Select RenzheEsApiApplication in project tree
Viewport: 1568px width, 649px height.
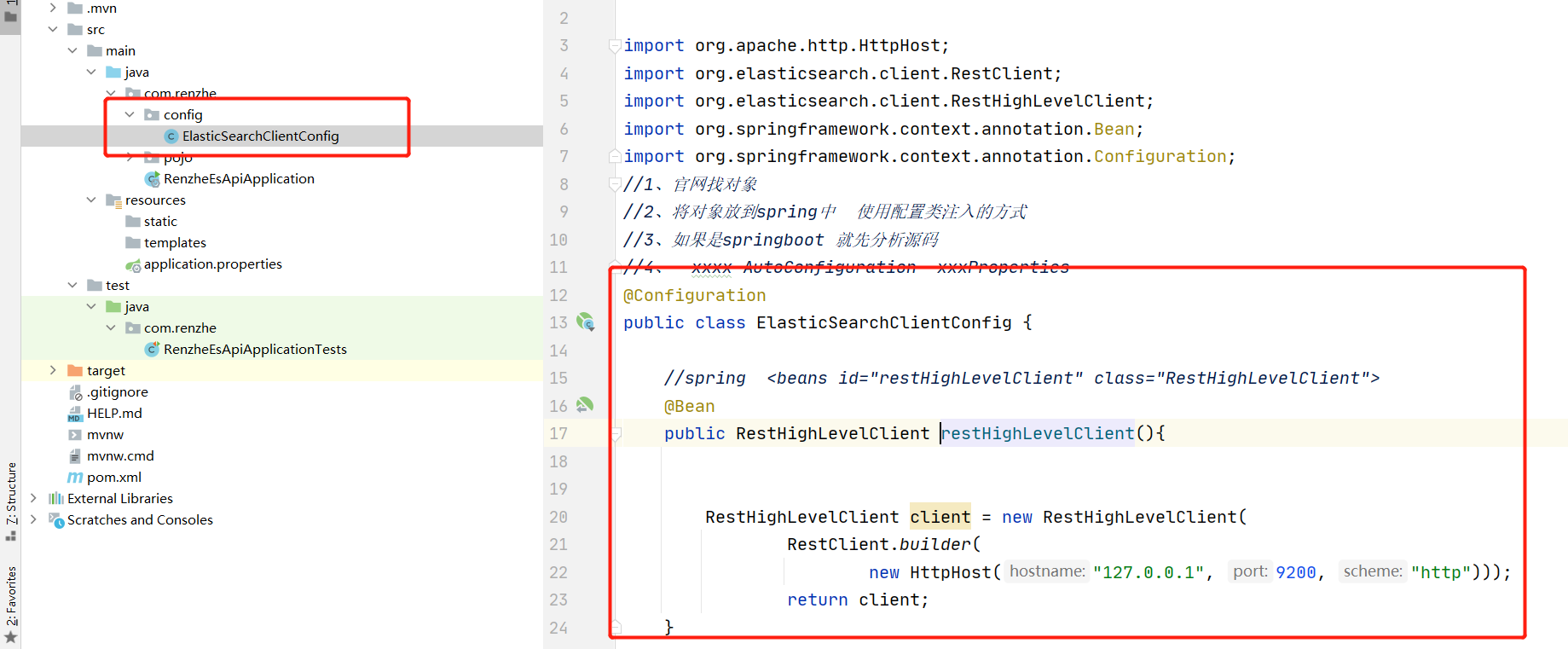[239, 178]
